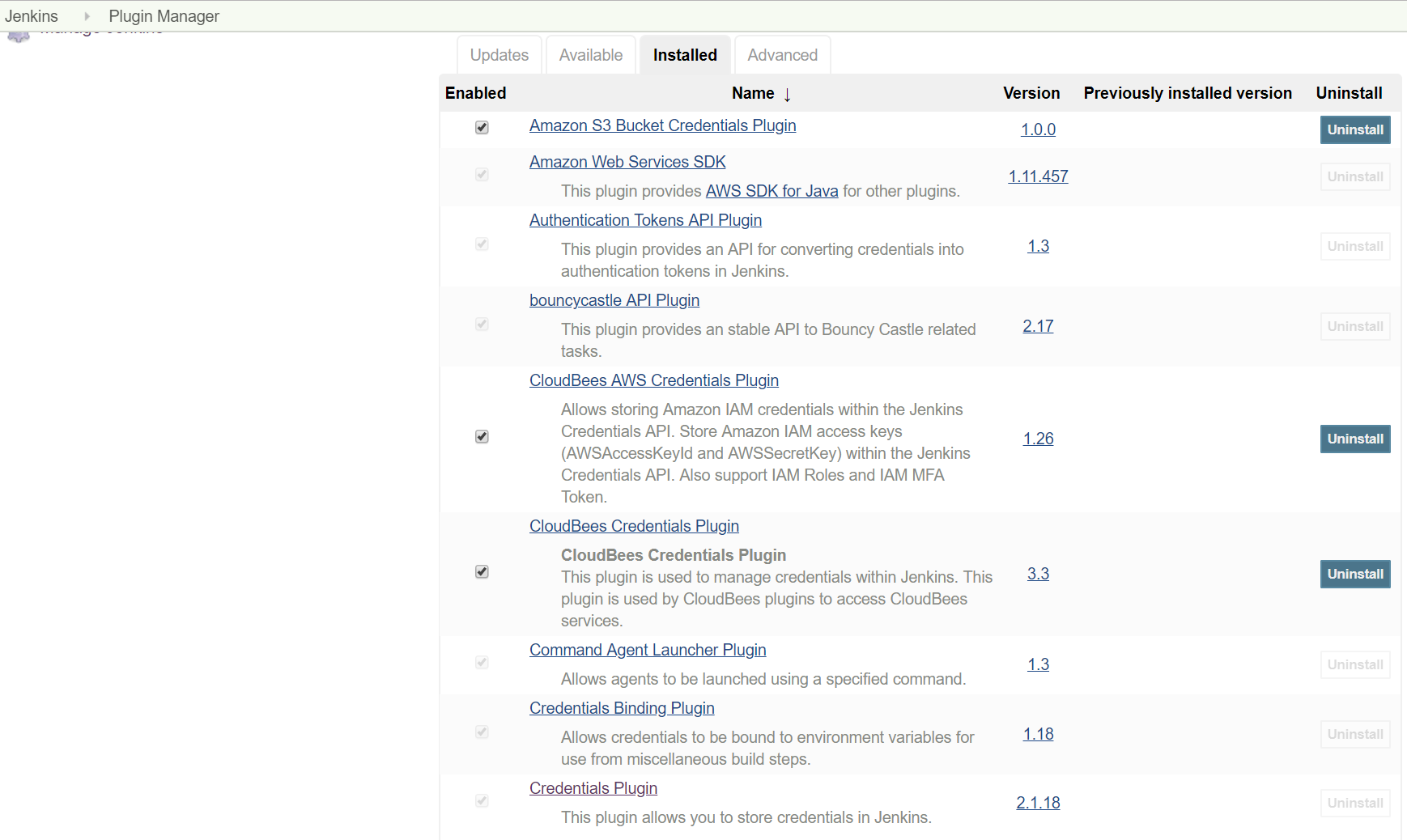The image size is (1407, 840).
Task: Click bold 'CloudBees Credentials Plugin' description heading
Action: (x=674, y=555)
